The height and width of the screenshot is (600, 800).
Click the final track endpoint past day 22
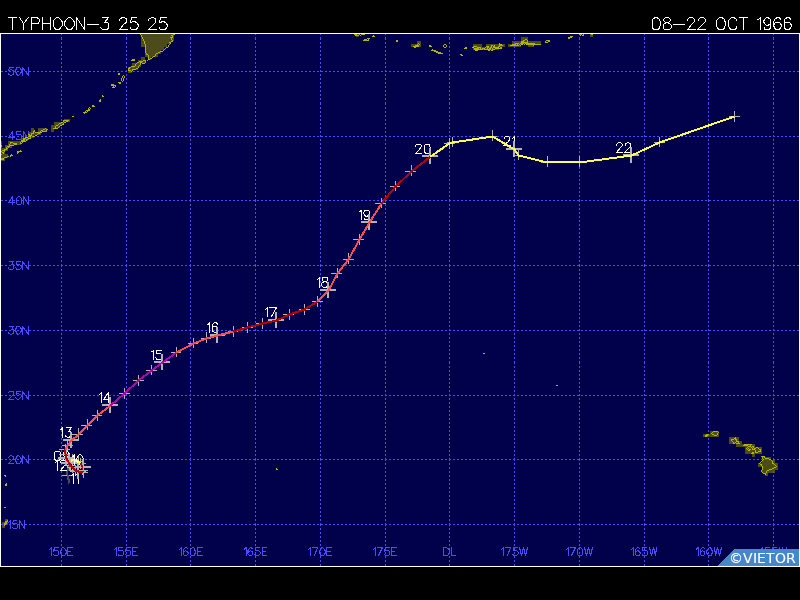tap(735, 117)
